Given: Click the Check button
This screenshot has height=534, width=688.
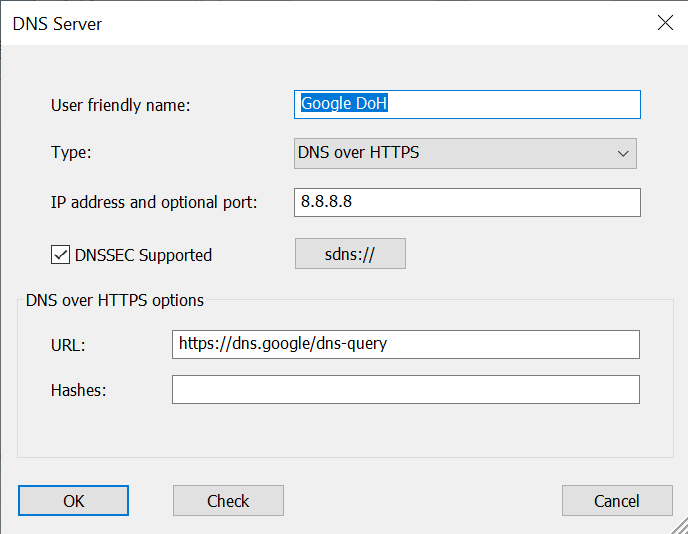Looking at the screenshot, I should point(228,501).
